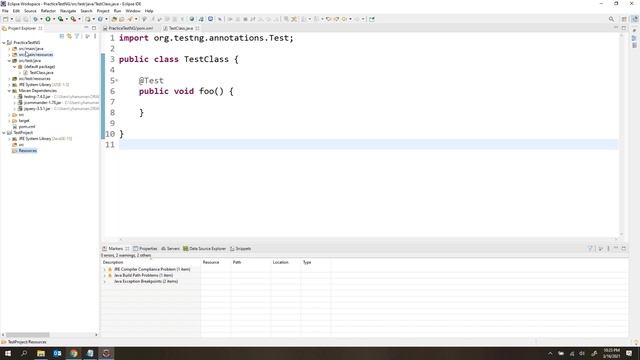This screenshot has width=640, height=360.
Task: Minimize the Project Explorer panel
Action: 86,28
